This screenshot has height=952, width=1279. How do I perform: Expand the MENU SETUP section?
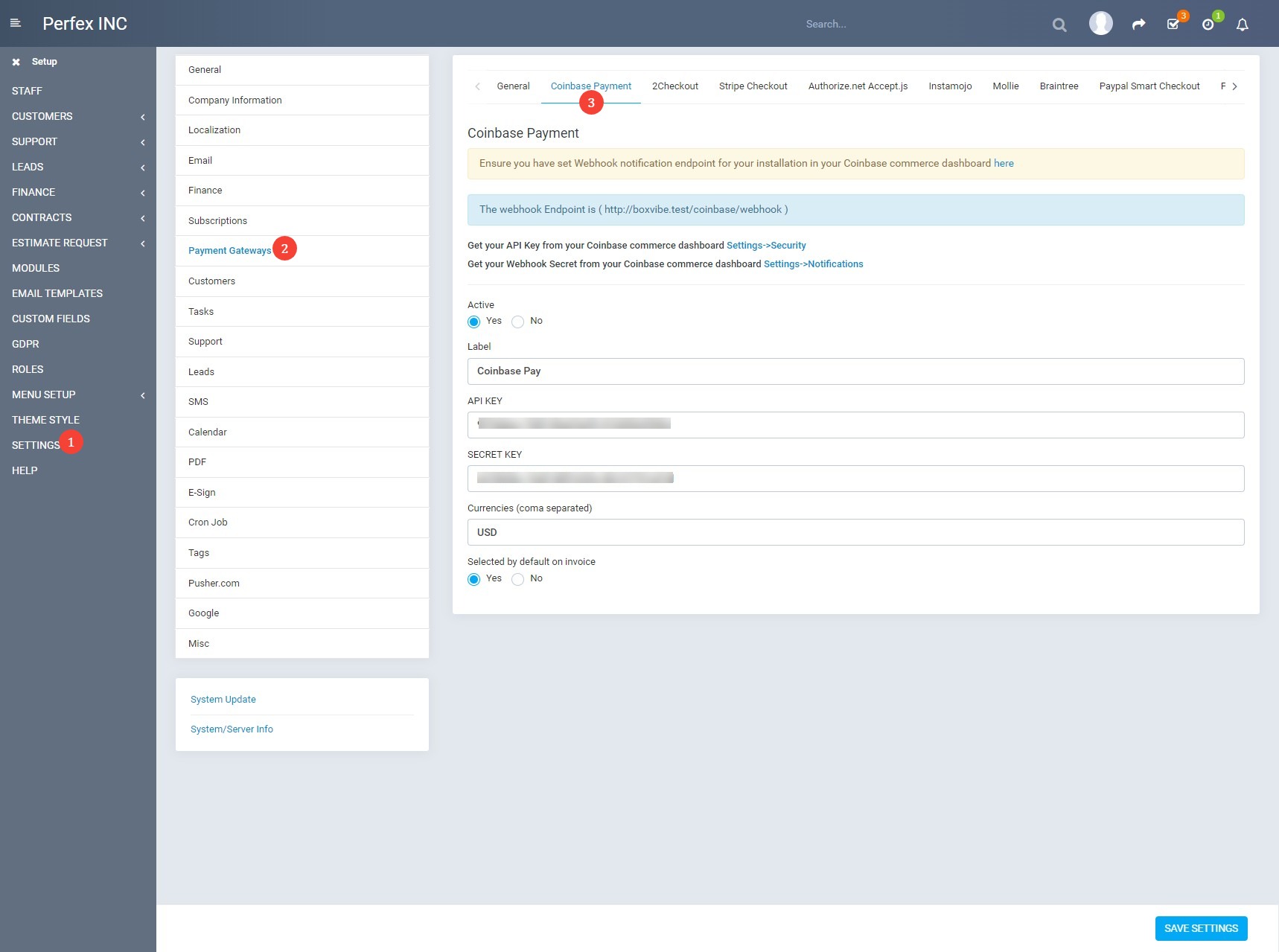point(77,394)
